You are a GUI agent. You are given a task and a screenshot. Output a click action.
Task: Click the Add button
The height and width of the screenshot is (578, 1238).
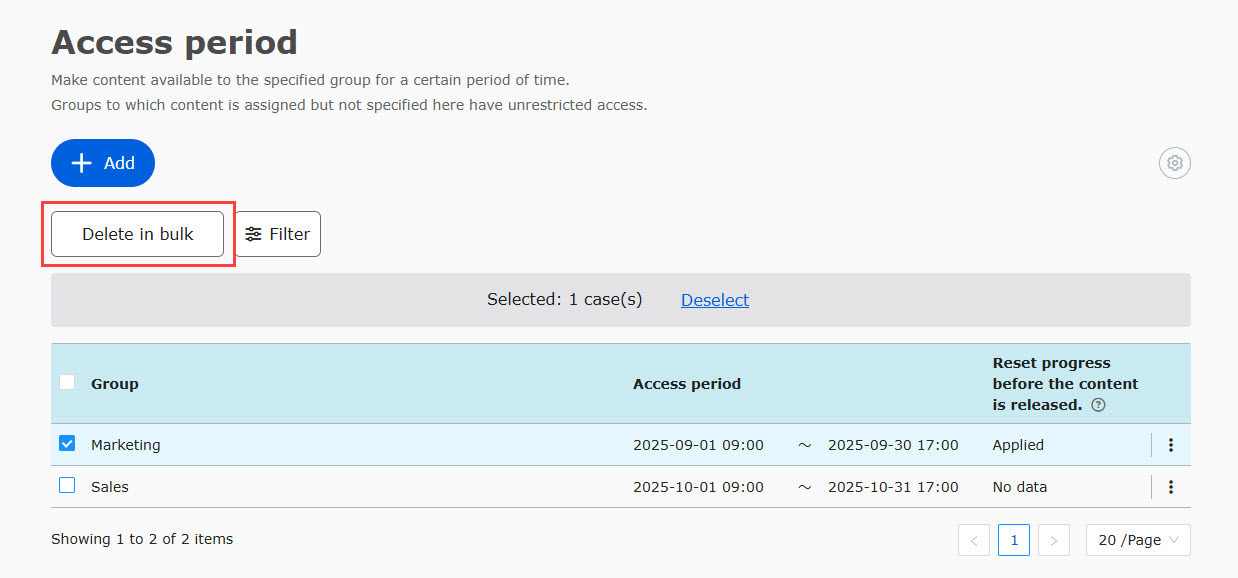point(103,163)
